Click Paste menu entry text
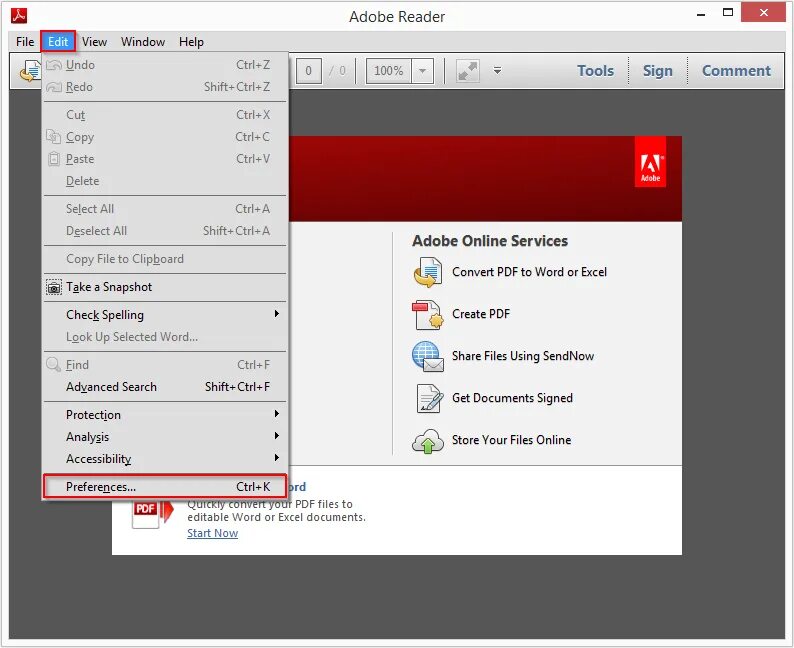The image size is (794, 648). point(80,159)
